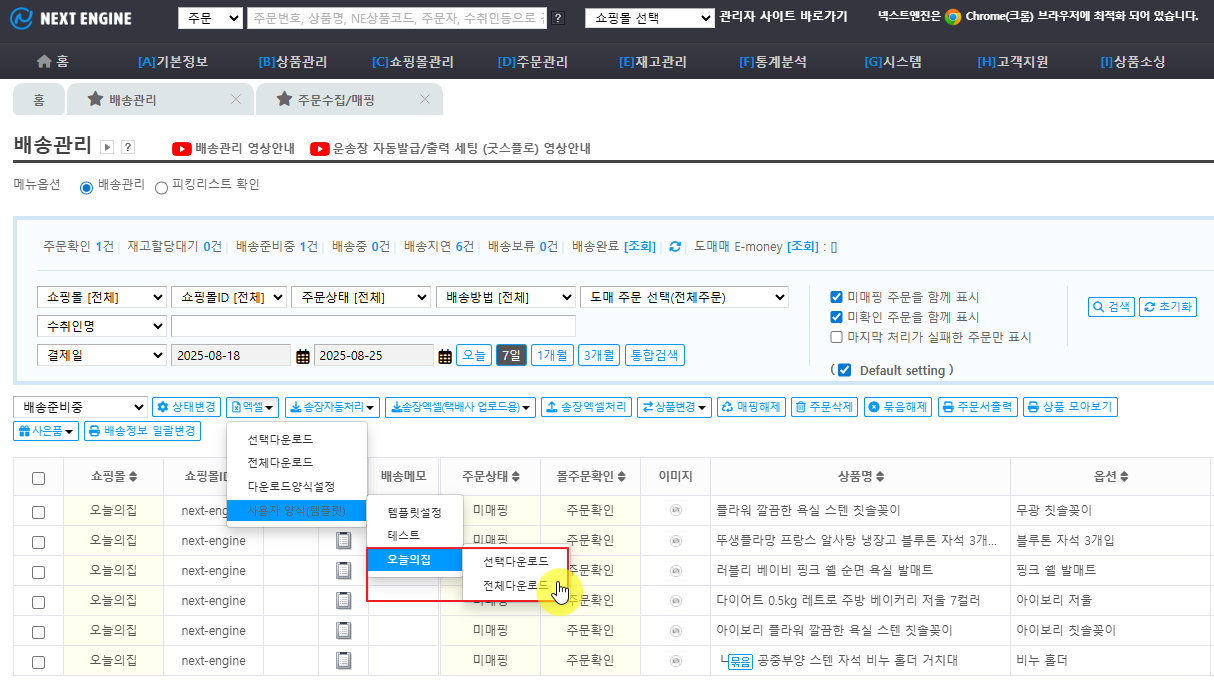Close the 주문수집/매핑 tab
This screenshot has width=1214, height=684.
pos(425,99)
